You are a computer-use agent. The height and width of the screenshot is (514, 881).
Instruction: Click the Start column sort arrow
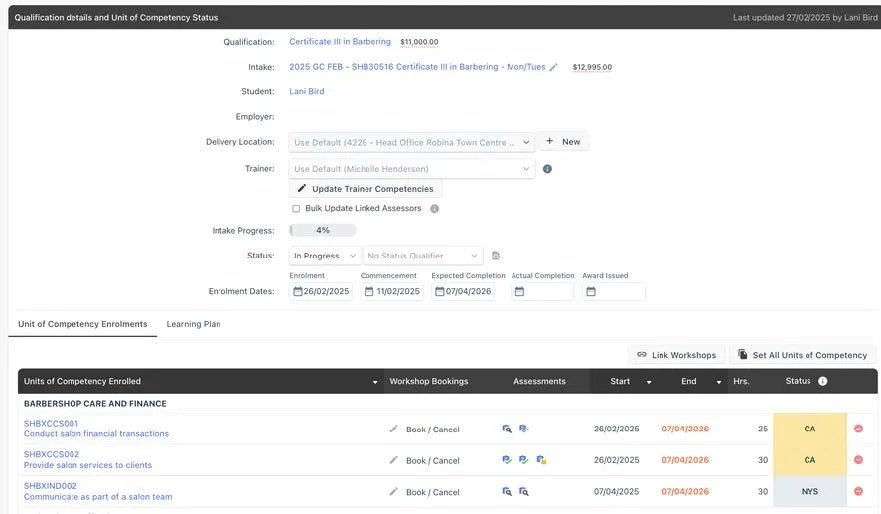[649, 382]
